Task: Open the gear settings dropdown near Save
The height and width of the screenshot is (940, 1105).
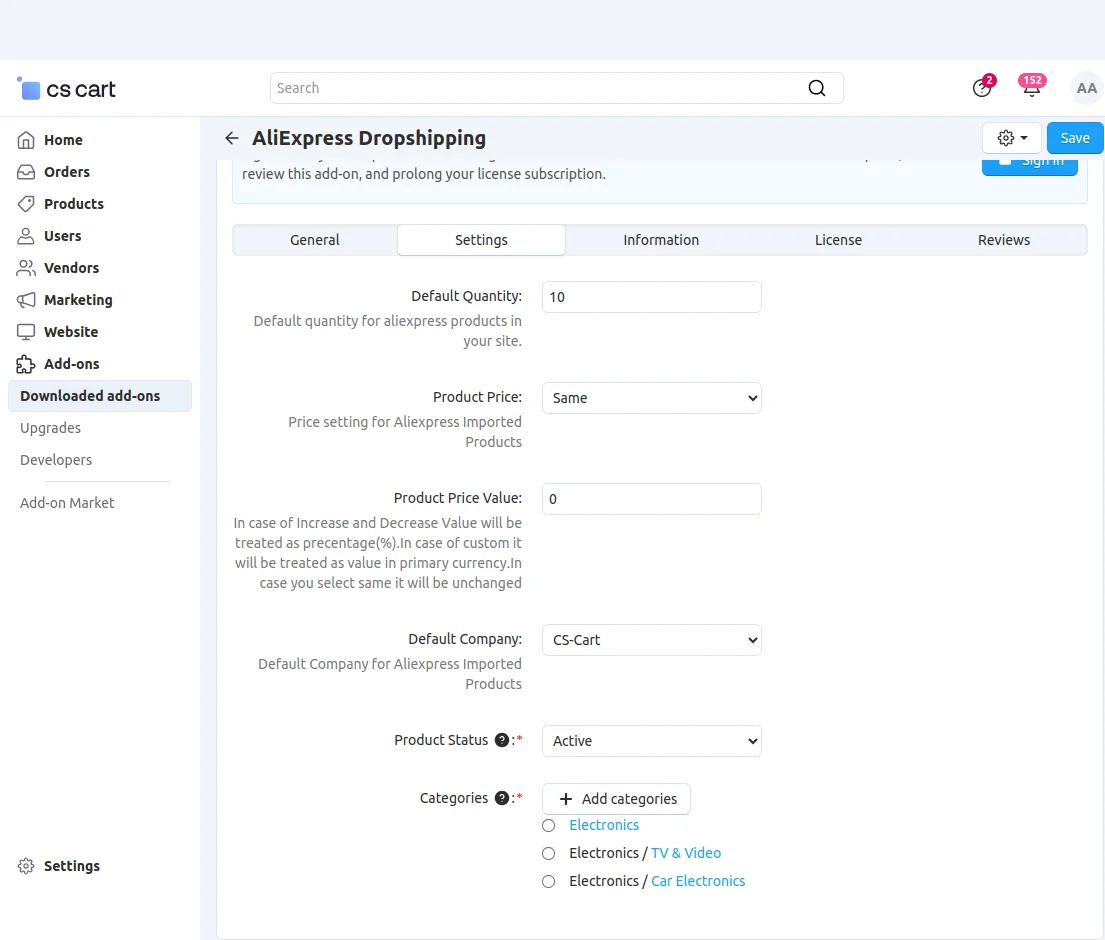Action: tap(1012, 138)
